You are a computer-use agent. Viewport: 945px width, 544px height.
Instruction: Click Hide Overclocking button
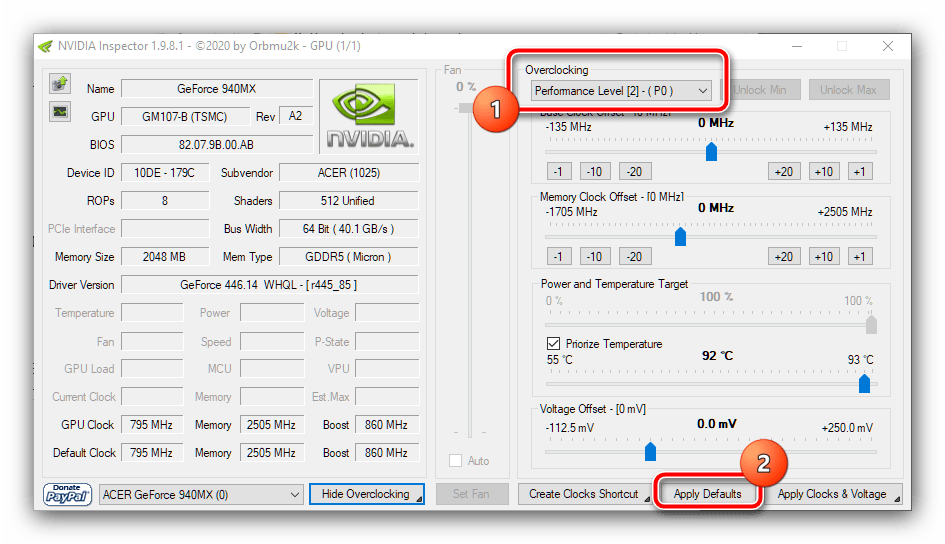click(366, 494)
